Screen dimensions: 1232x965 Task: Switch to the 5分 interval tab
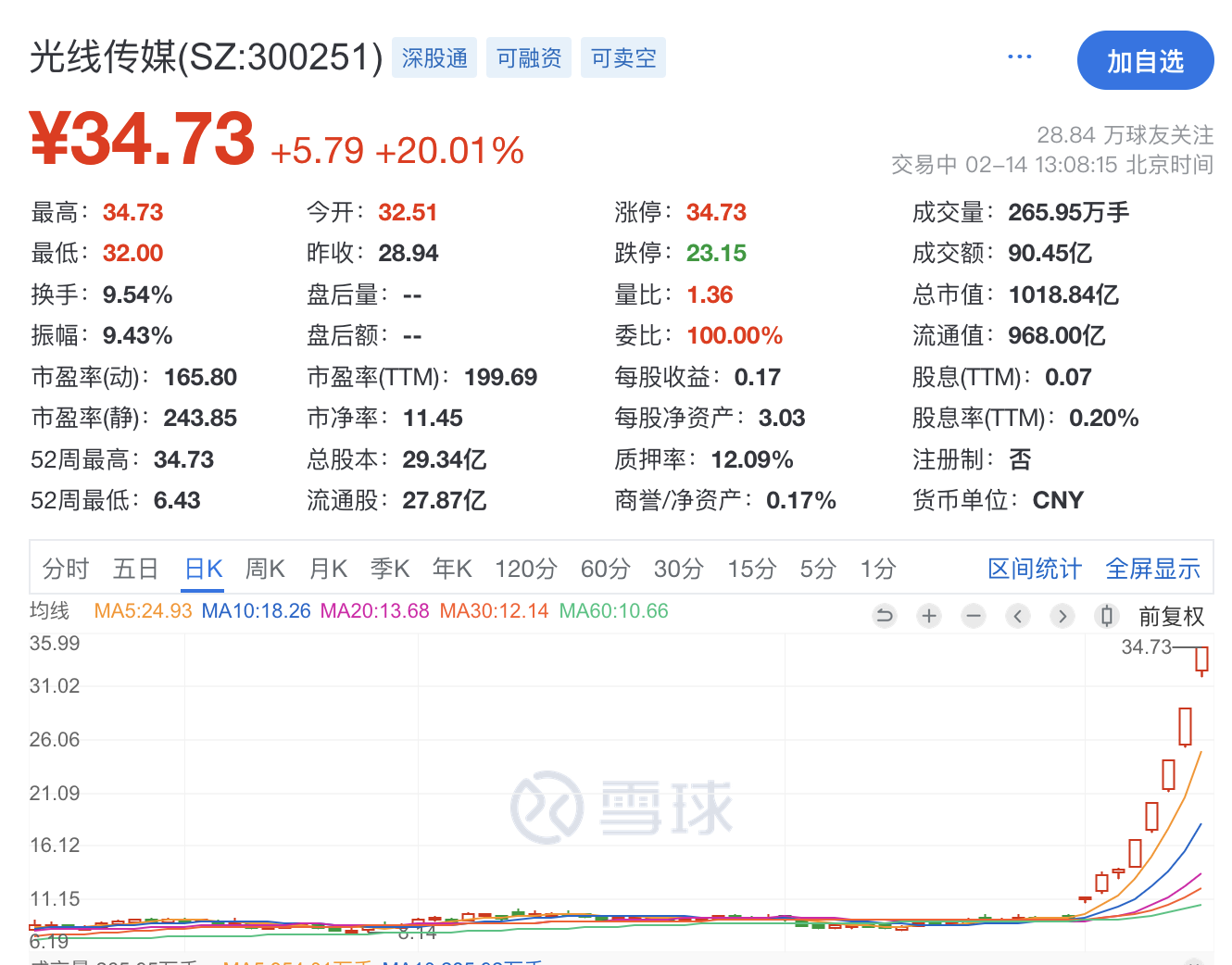818,569
